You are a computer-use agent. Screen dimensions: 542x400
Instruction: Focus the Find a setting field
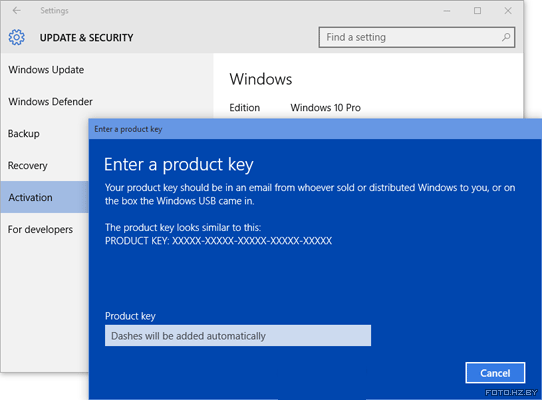[x=417, y=37]
